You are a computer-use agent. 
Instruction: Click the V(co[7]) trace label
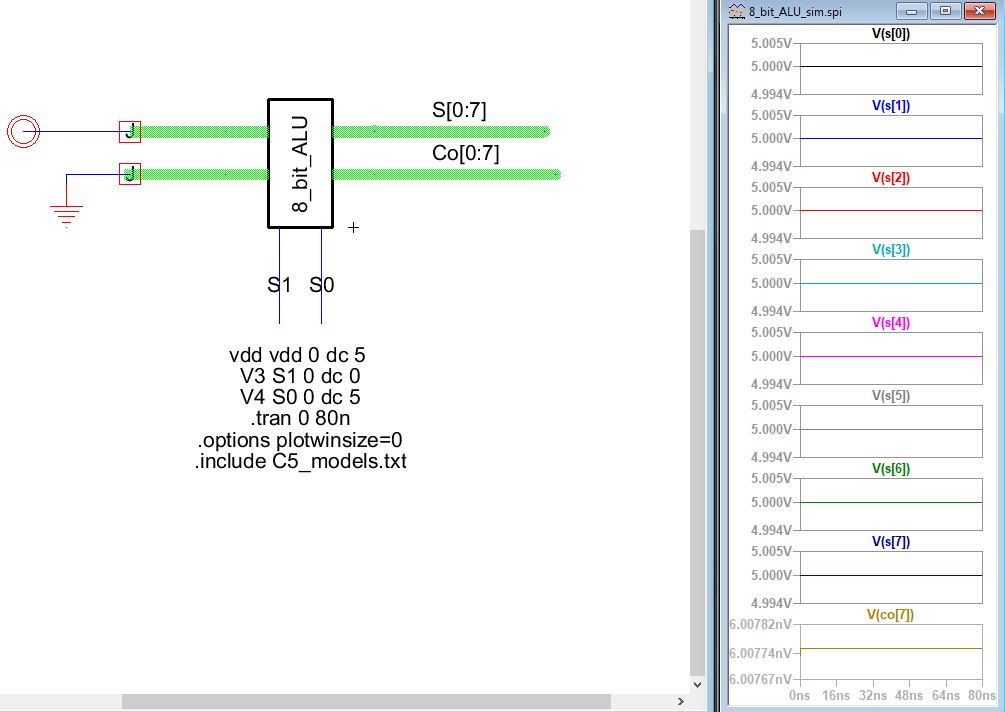[890, 614]
